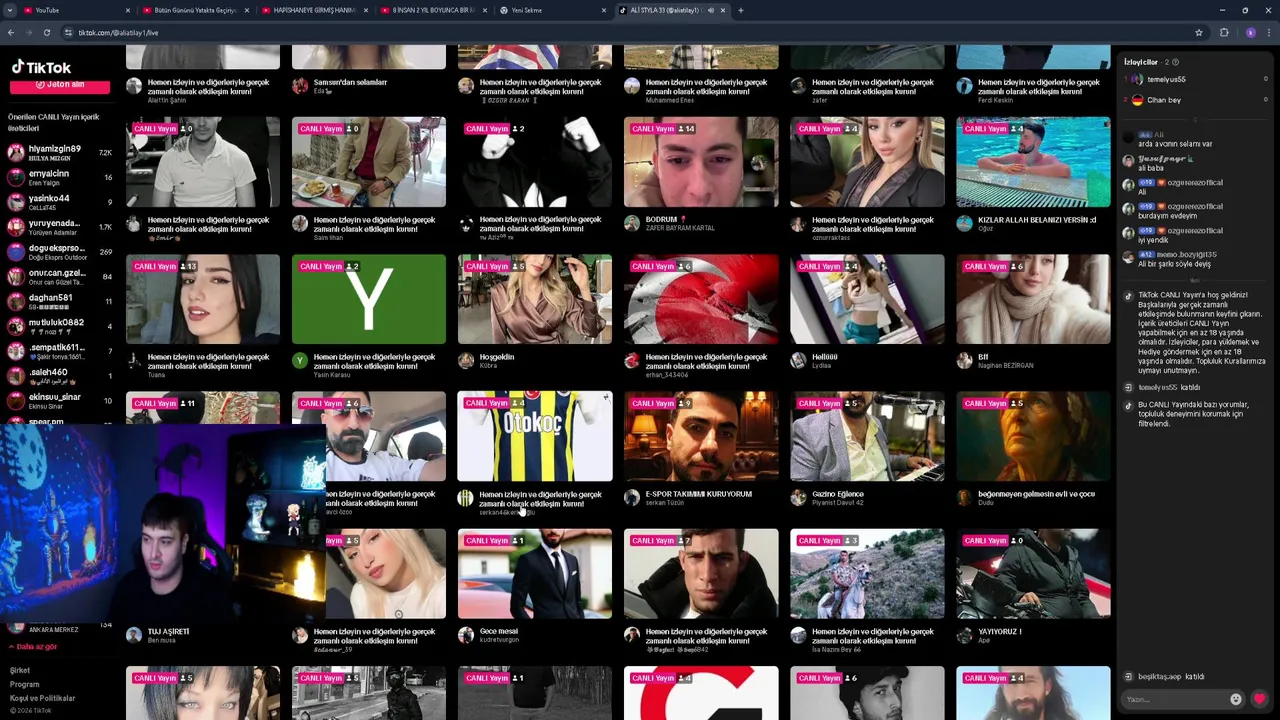Open E-SPOR TAKIMIMI KURUYORUM stream thumbnail
Image resolution: width=1280 pixels, height=720 pixels.
(x=701, y=436)
